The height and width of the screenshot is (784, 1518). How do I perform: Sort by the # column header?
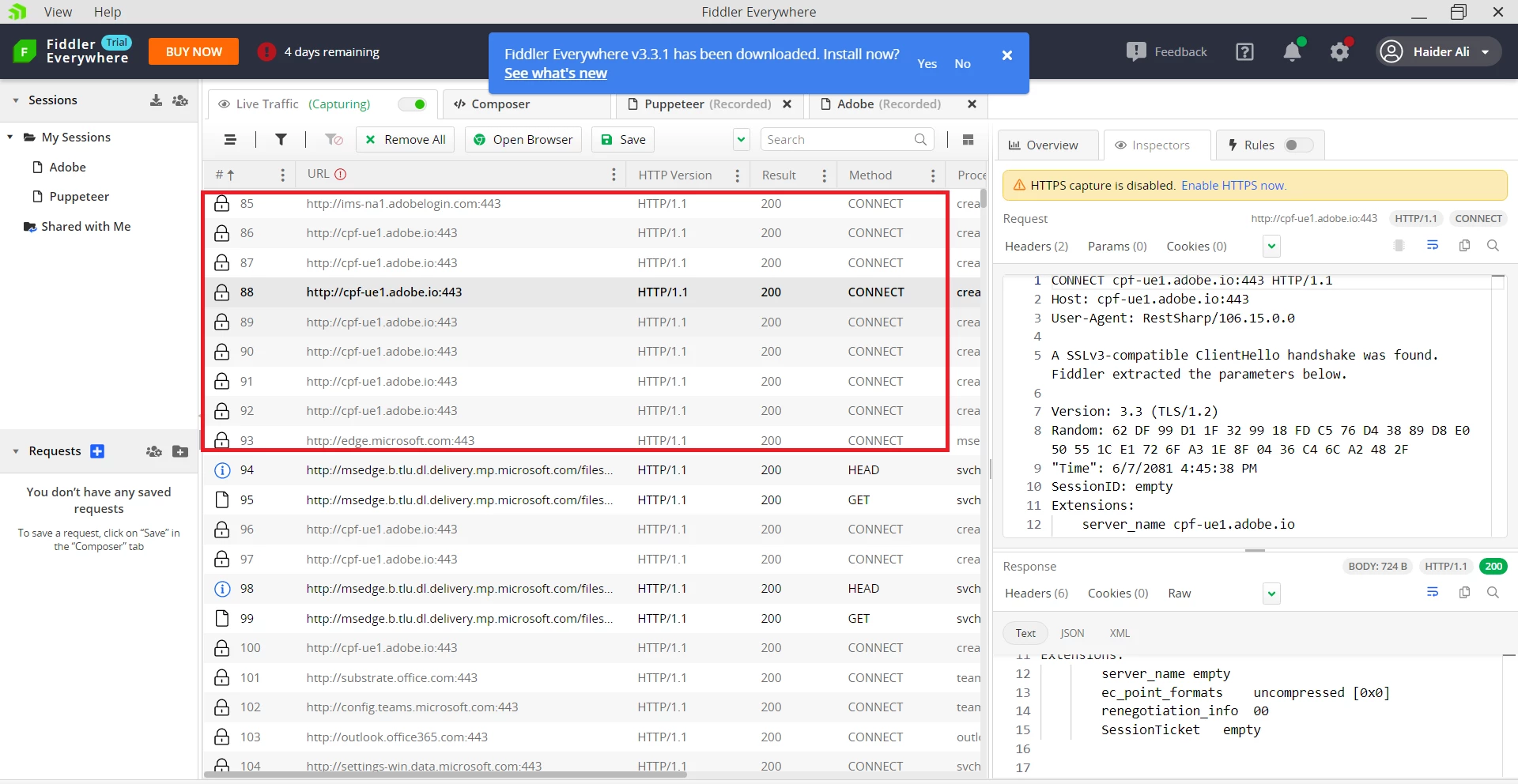coord(225,175)
